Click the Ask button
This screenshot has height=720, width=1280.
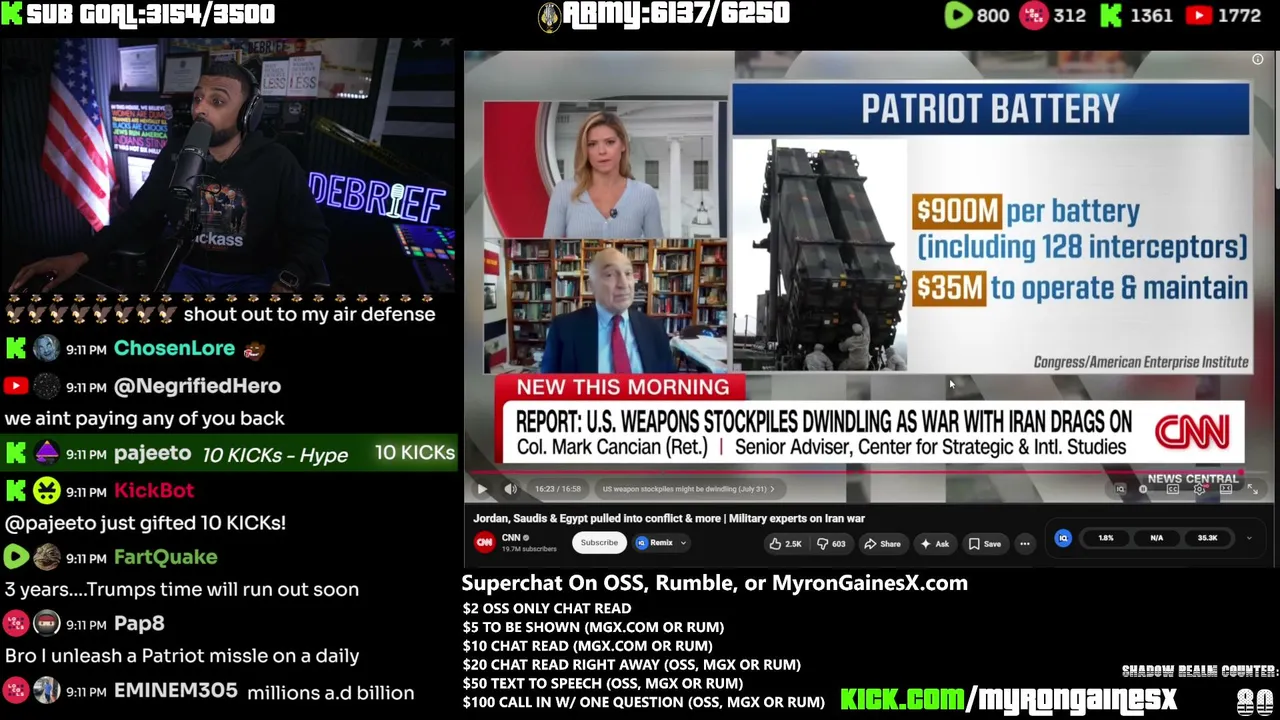[934, 544]
